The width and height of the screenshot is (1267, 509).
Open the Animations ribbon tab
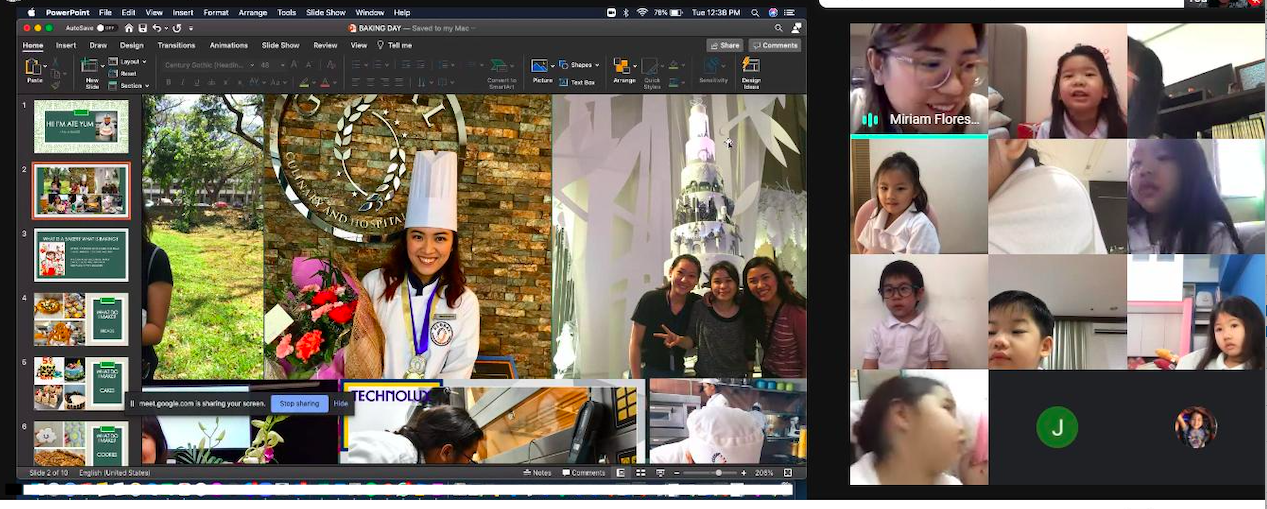[x=229, y=45]
